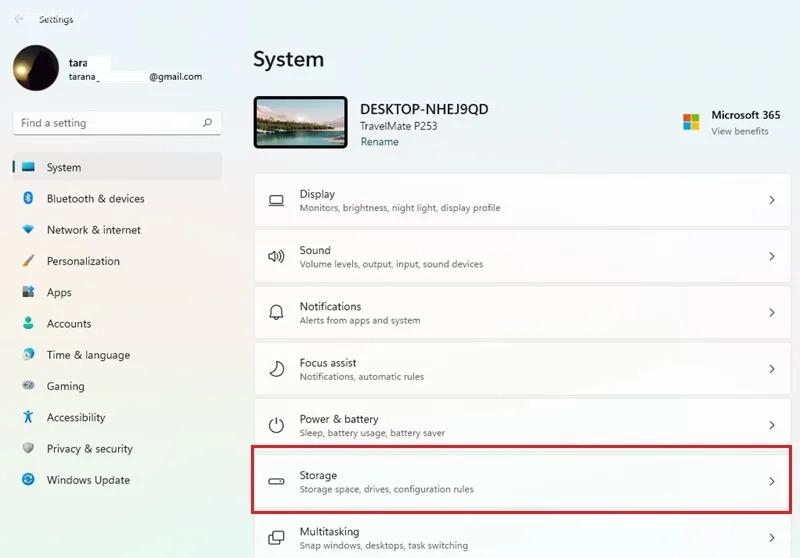Click the Find a setting search field
Viewport: 800px width, 558px height.
pos(117,123)
